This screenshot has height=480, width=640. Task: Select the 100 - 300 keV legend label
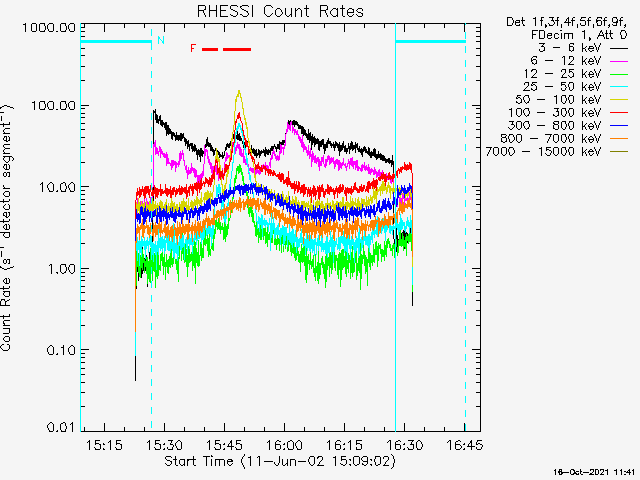555,112
